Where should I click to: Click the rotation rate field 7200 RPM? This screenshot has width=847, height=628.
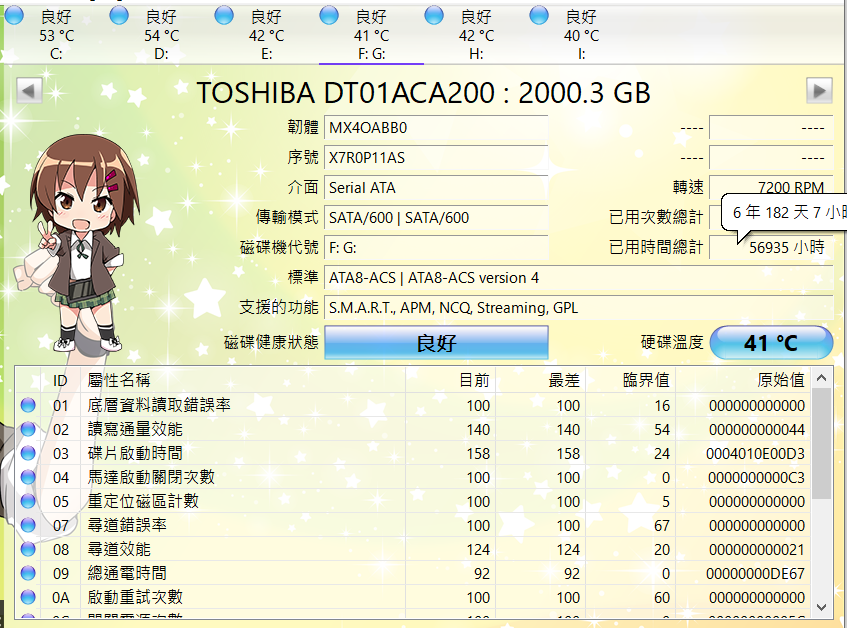pos(771,187)
